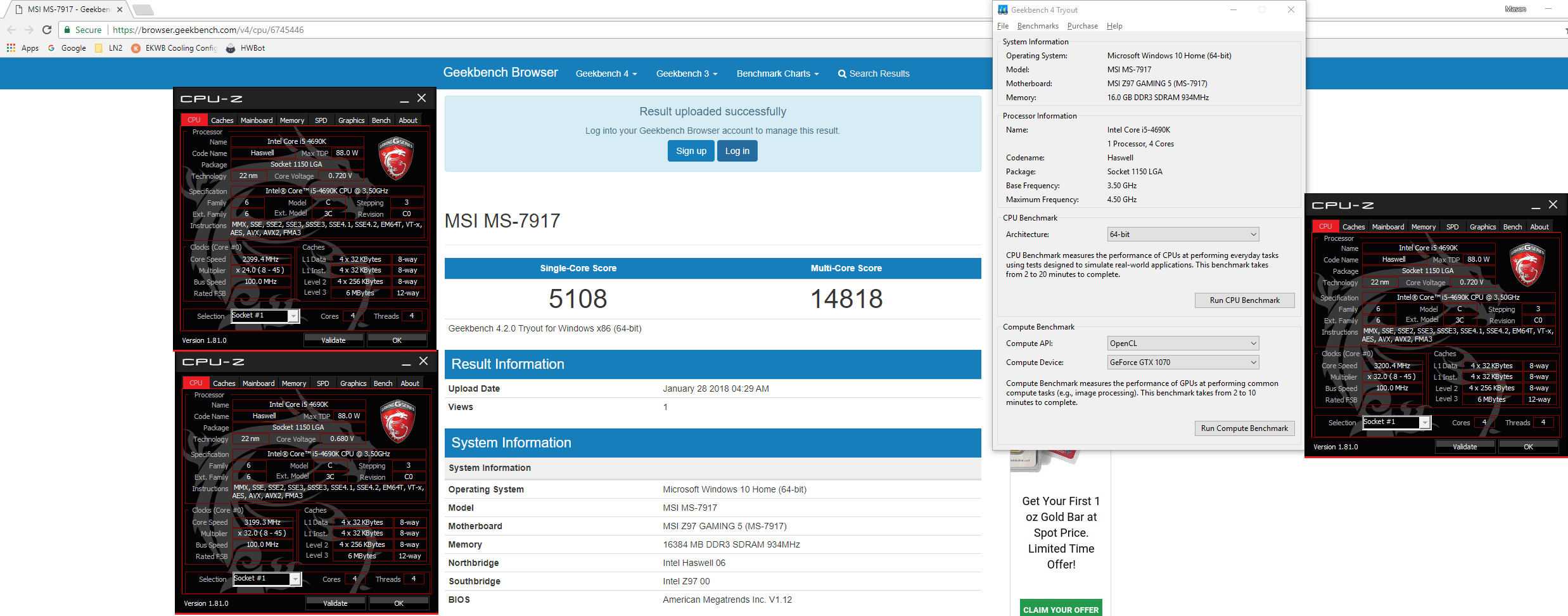Click the Secure padlock icon in address bar
The height and width of the screenshot is (616, 1568).
click(67, 30)
